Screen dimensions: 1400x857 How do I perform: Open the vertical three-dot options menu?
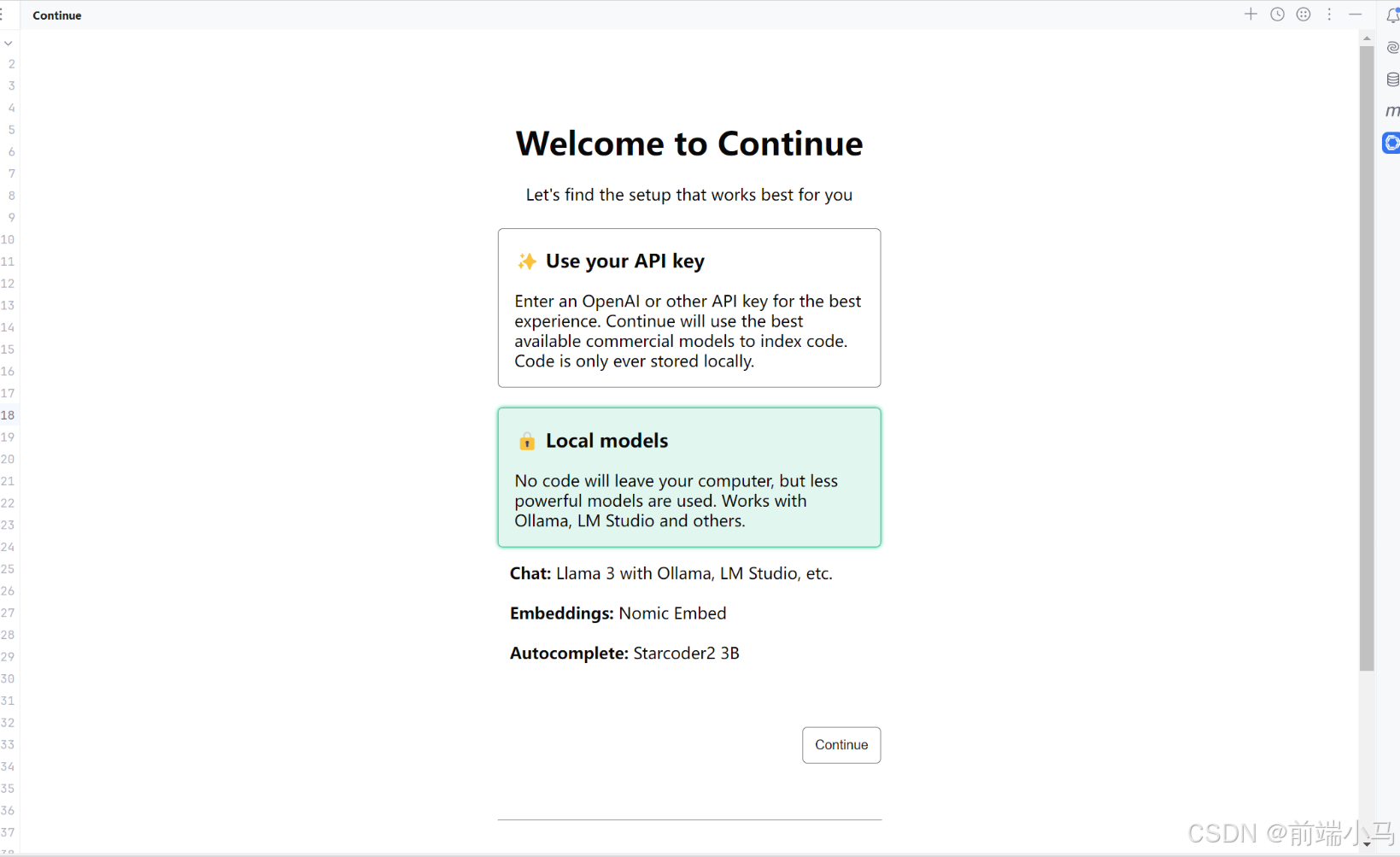tap(1329, 15)
